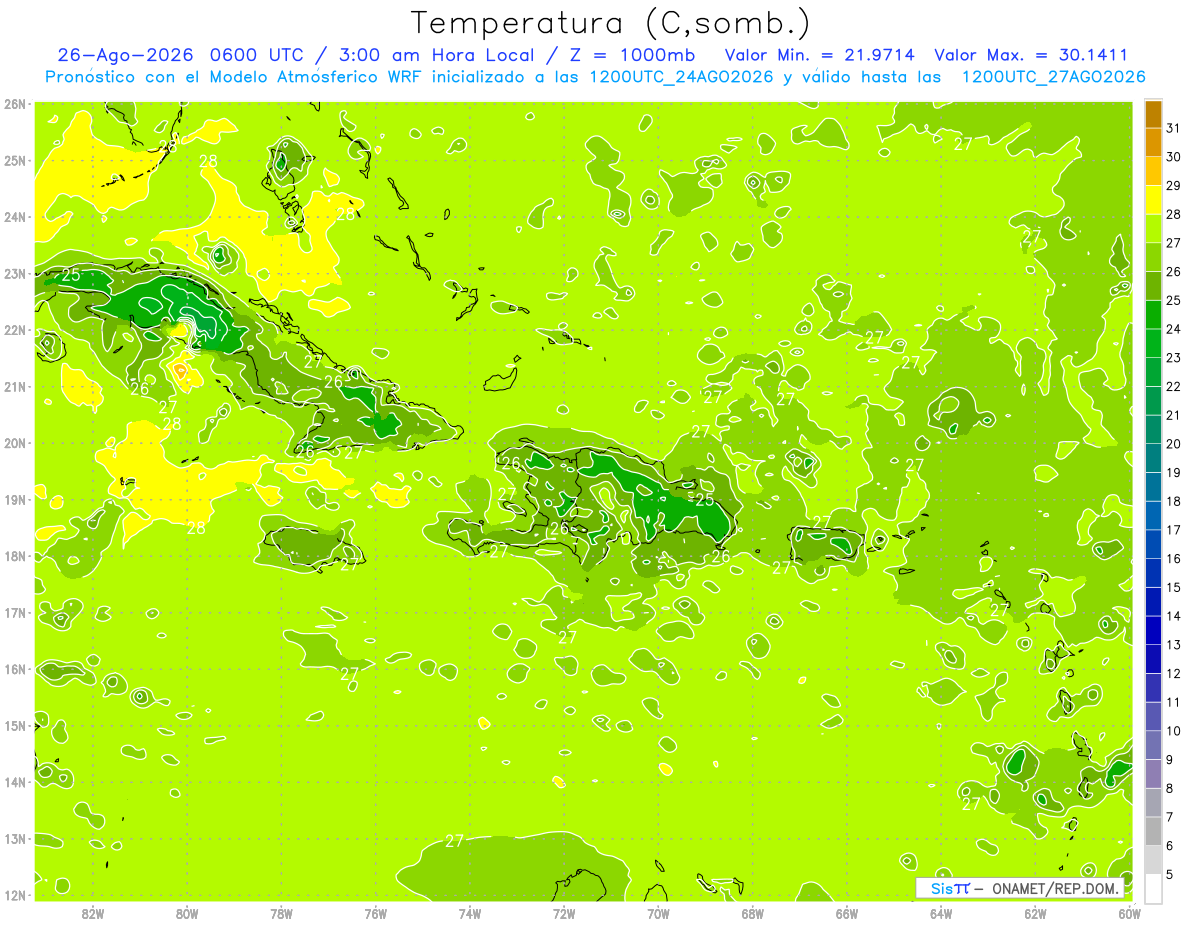
Task: Pick the white colorbar segment below label 5
Action: (1153, 889)
